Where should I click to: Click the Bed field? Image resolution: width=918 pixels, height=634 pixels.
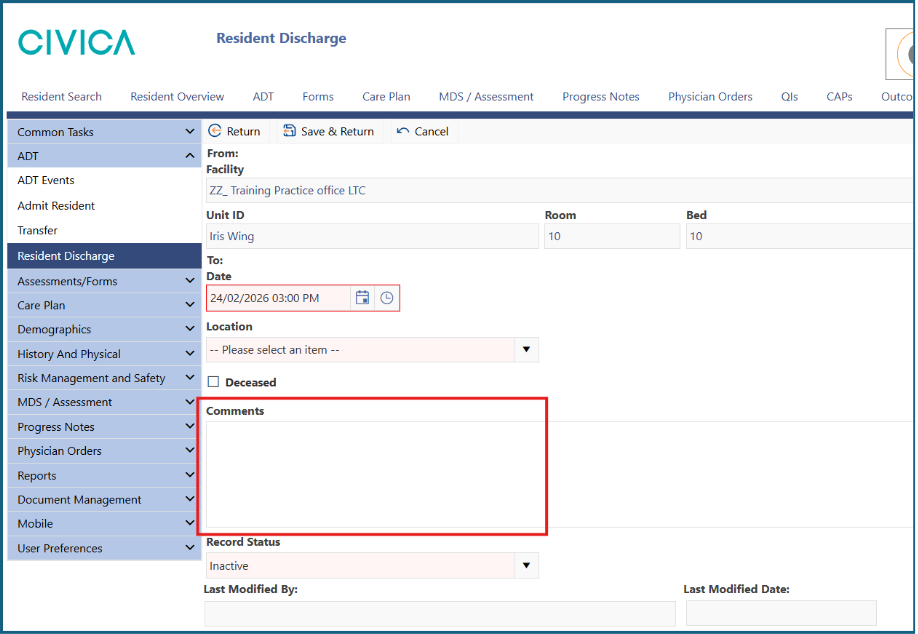point(800,236)
